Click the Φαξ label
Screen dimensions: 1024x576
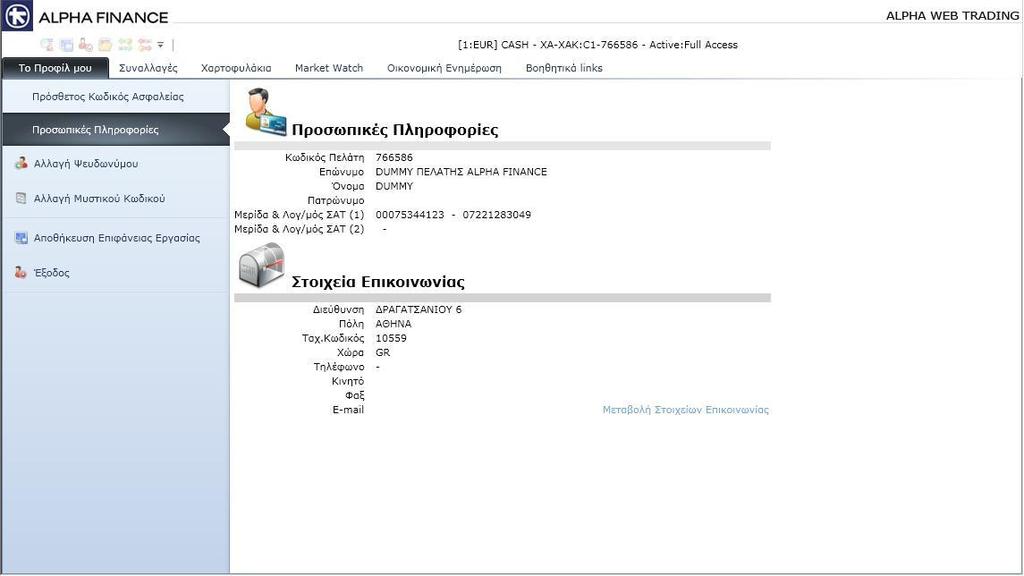pos(355,396)
